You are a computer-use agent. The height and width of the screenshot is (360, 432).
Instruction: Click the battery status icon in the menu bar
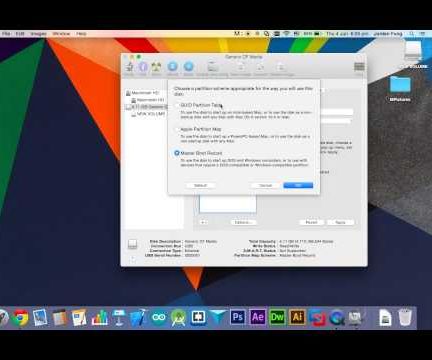317,34
